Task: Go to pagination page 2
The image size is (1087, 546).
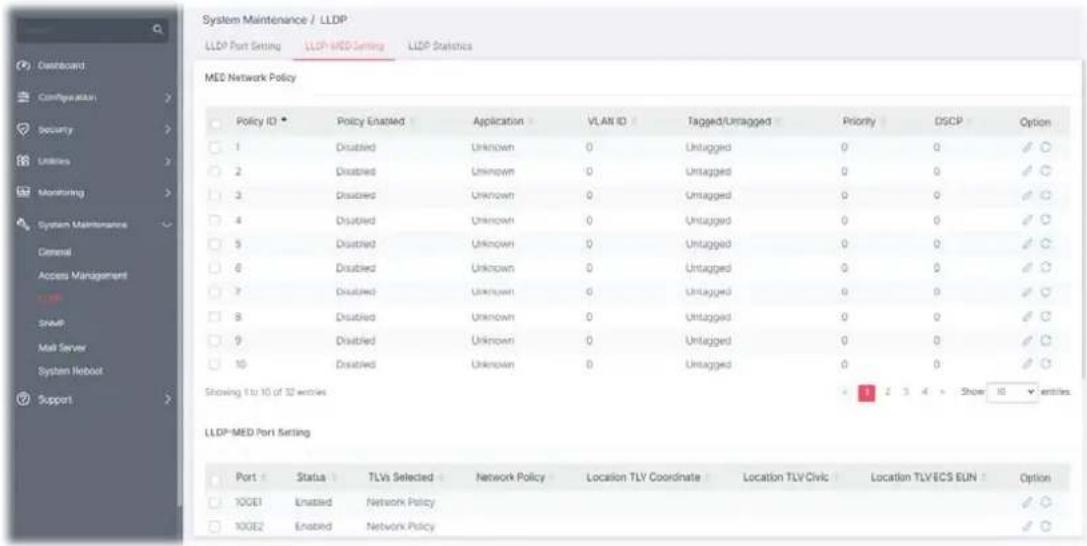Action: coord(887,391)
